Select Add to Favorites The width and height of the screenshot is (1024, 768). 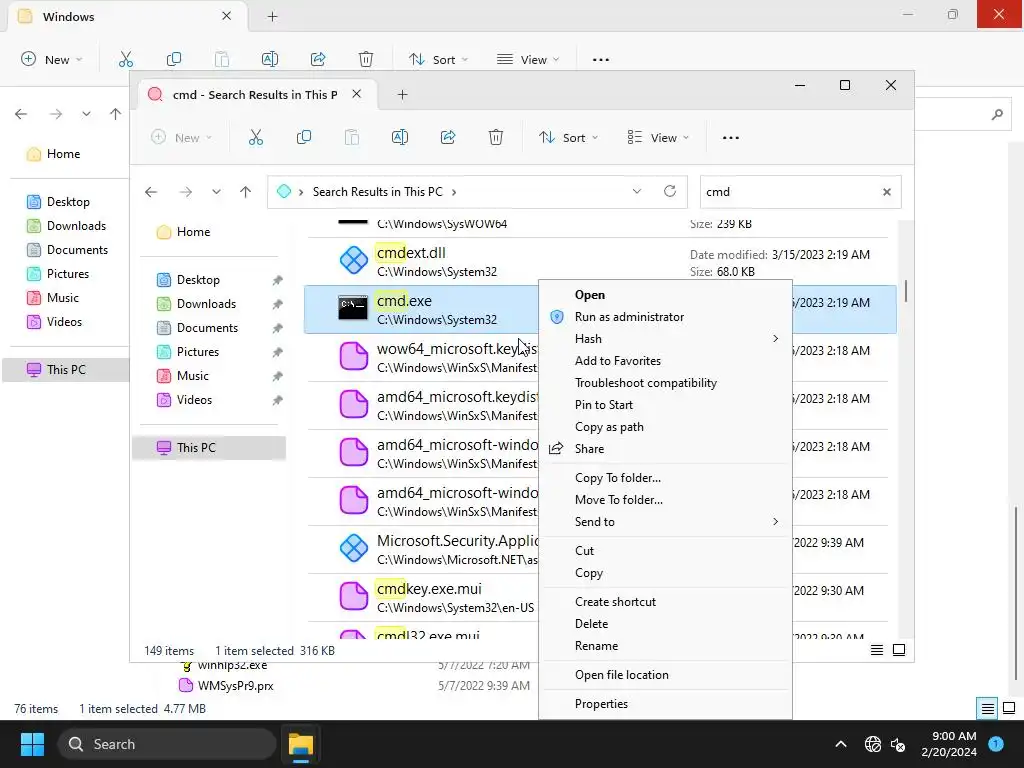tap(665, 360)
